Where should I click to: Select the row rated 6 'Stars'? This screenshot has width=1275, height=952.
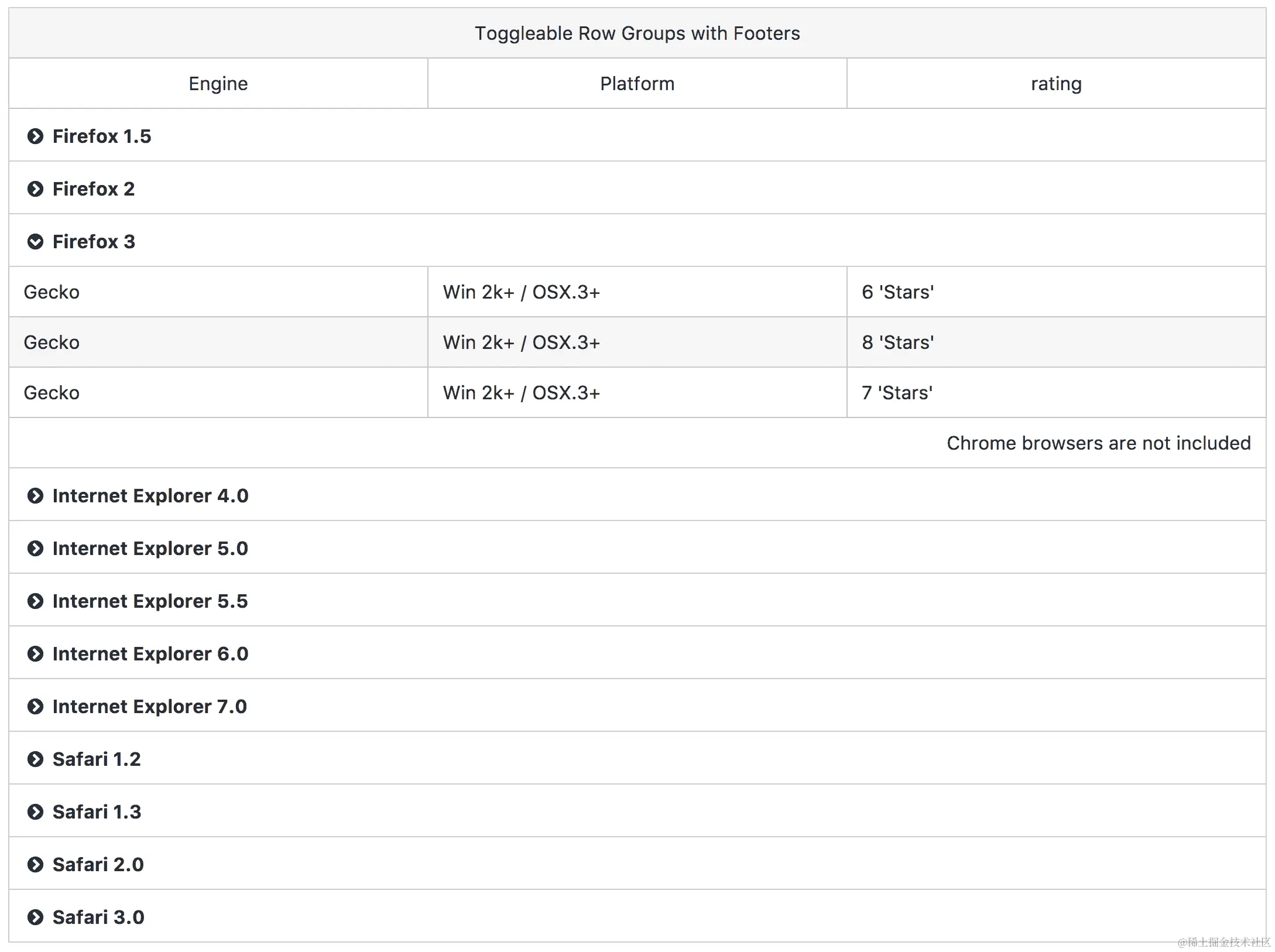pyautogui.click(x=897, y=292)
